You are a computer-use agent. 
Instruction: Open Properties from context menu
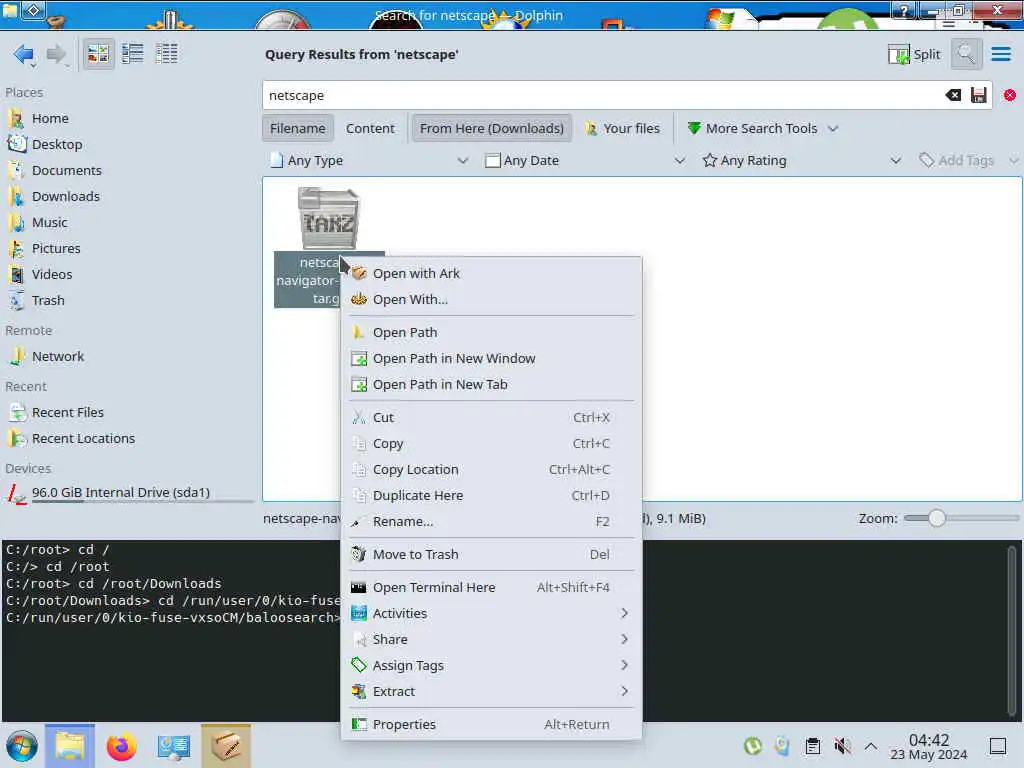coord(491,724)
